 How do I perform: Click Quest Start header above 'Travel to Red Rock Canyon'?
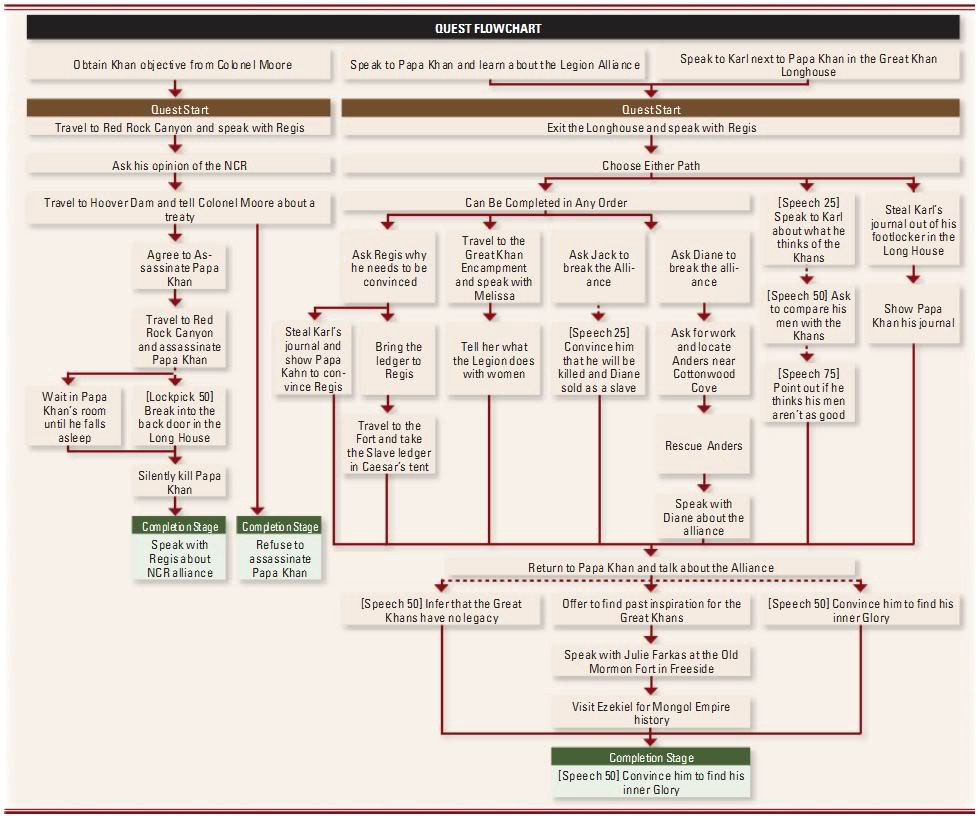(x=179, y=109)
